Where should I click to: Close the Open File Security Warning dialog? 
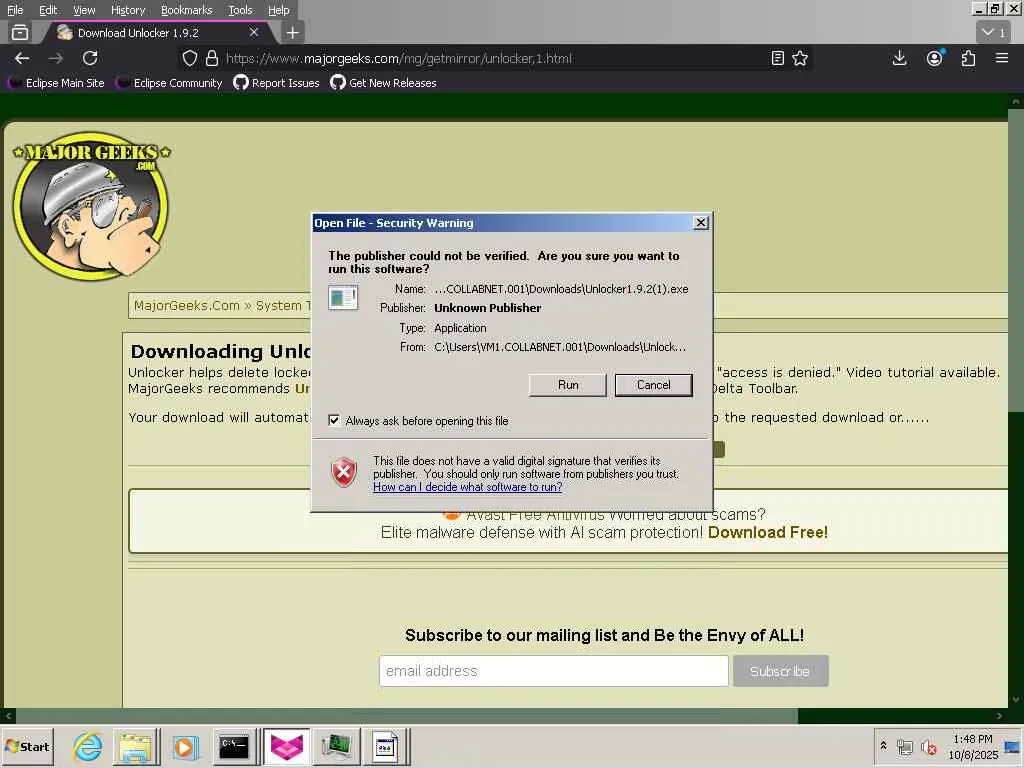point(701,223)
